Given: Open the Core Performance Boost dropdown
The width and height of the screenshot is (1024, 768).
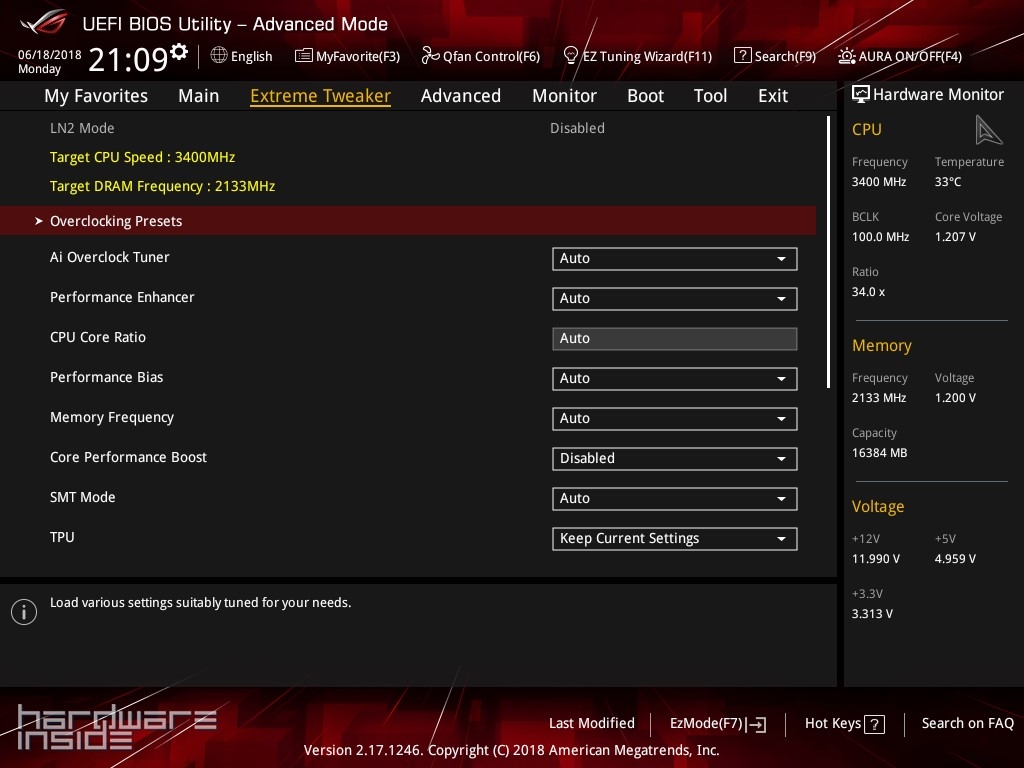Looking at the screenshot, I should pos(675,458).
